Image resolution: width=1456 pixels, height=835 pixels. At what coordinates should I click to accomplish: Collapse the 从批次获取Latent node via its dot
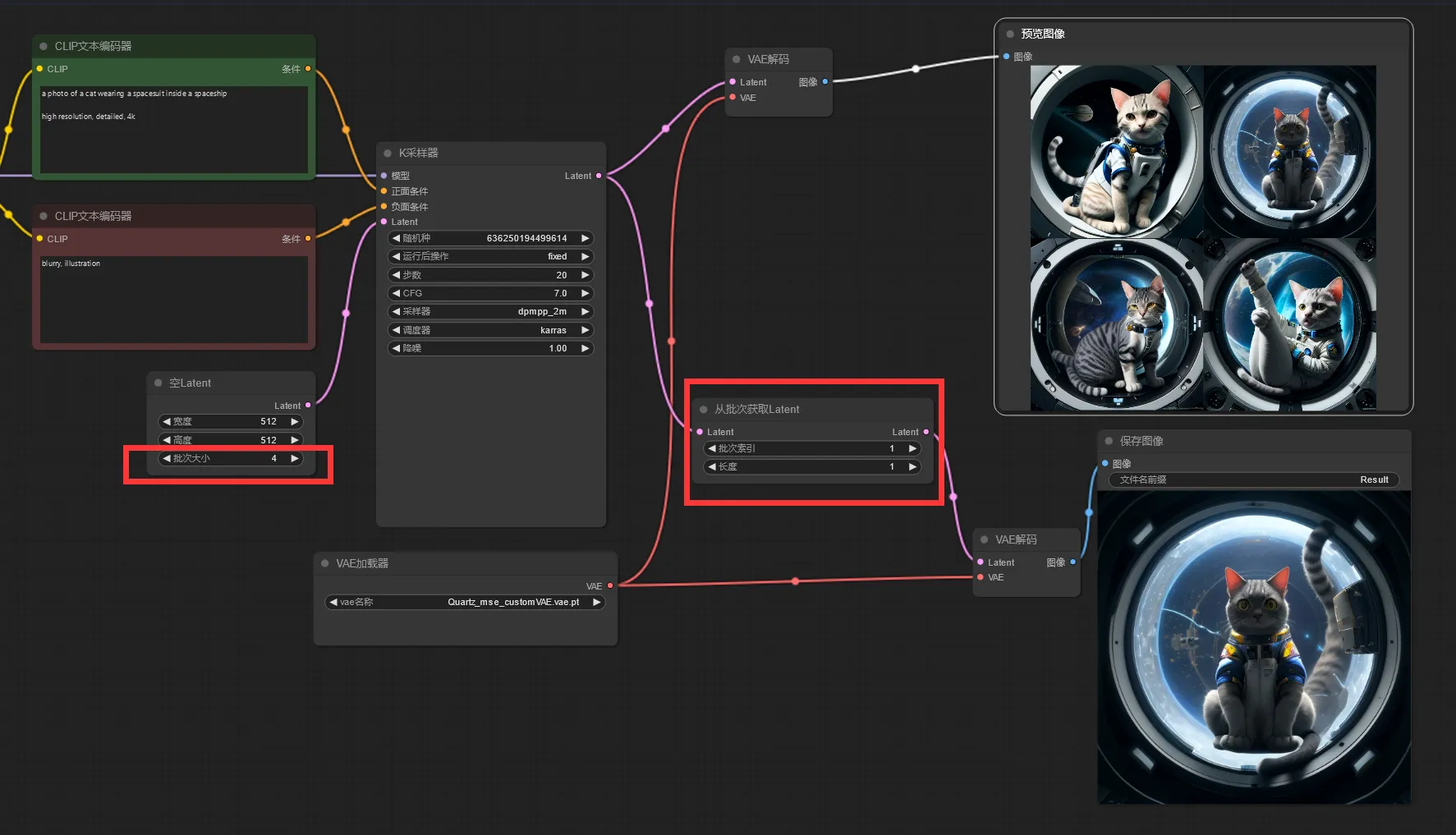click(x=703, y=409)
